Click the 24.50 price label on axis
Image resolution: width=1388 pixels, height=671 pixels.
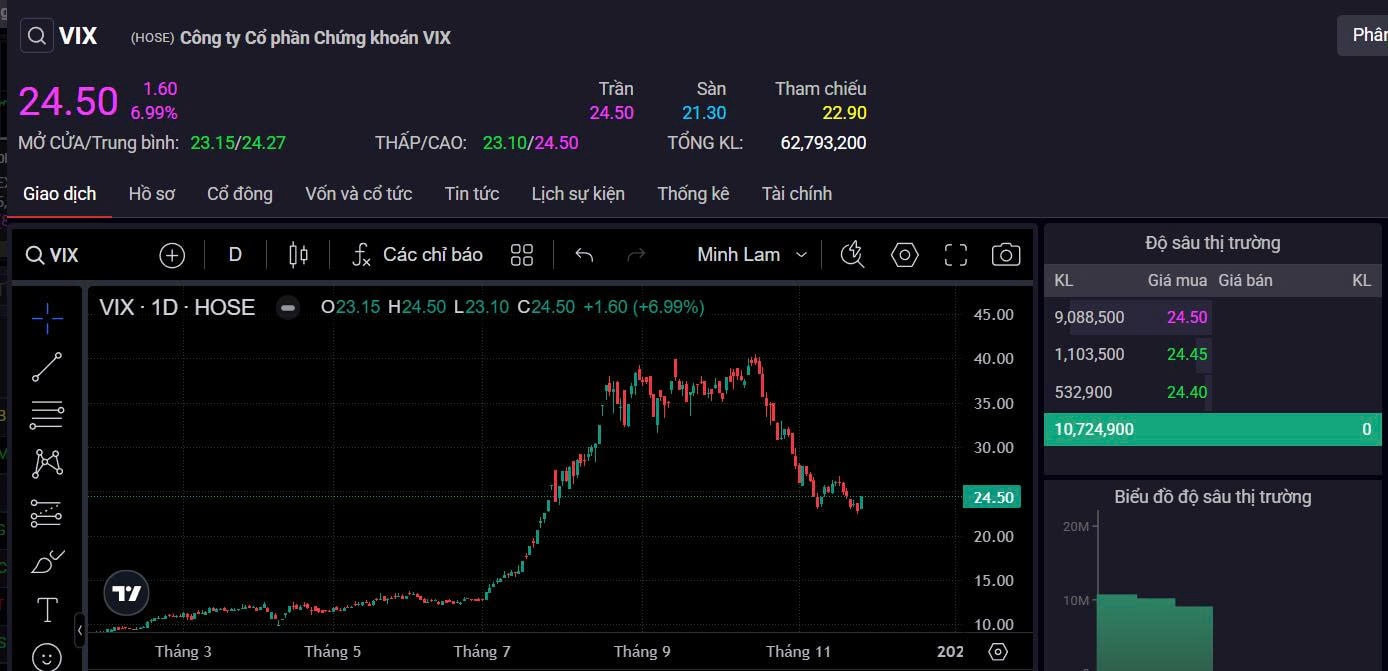click(x=991, y=497)
